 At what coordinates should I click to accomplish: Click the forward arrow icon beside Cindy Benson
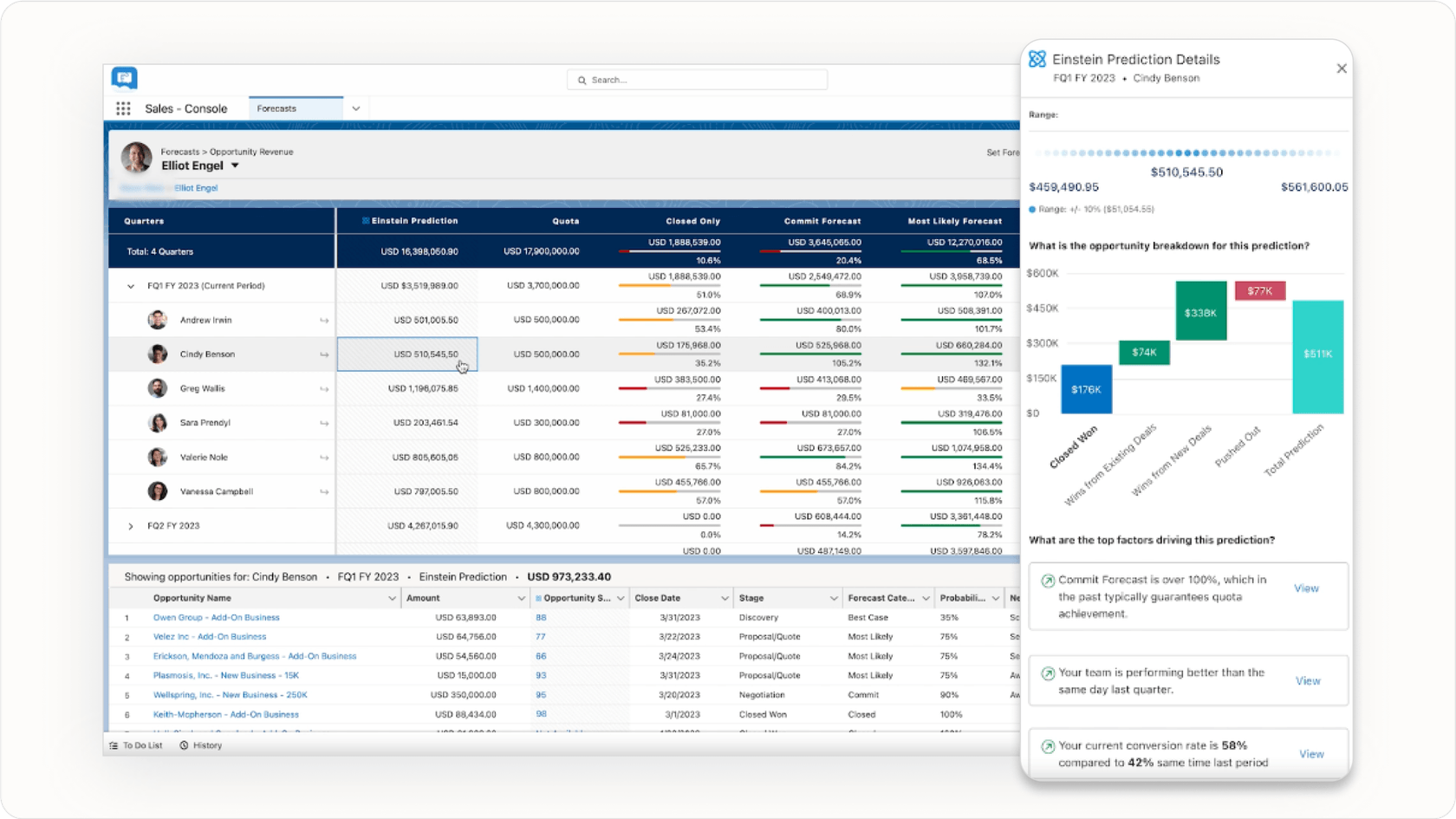[324, 354]
